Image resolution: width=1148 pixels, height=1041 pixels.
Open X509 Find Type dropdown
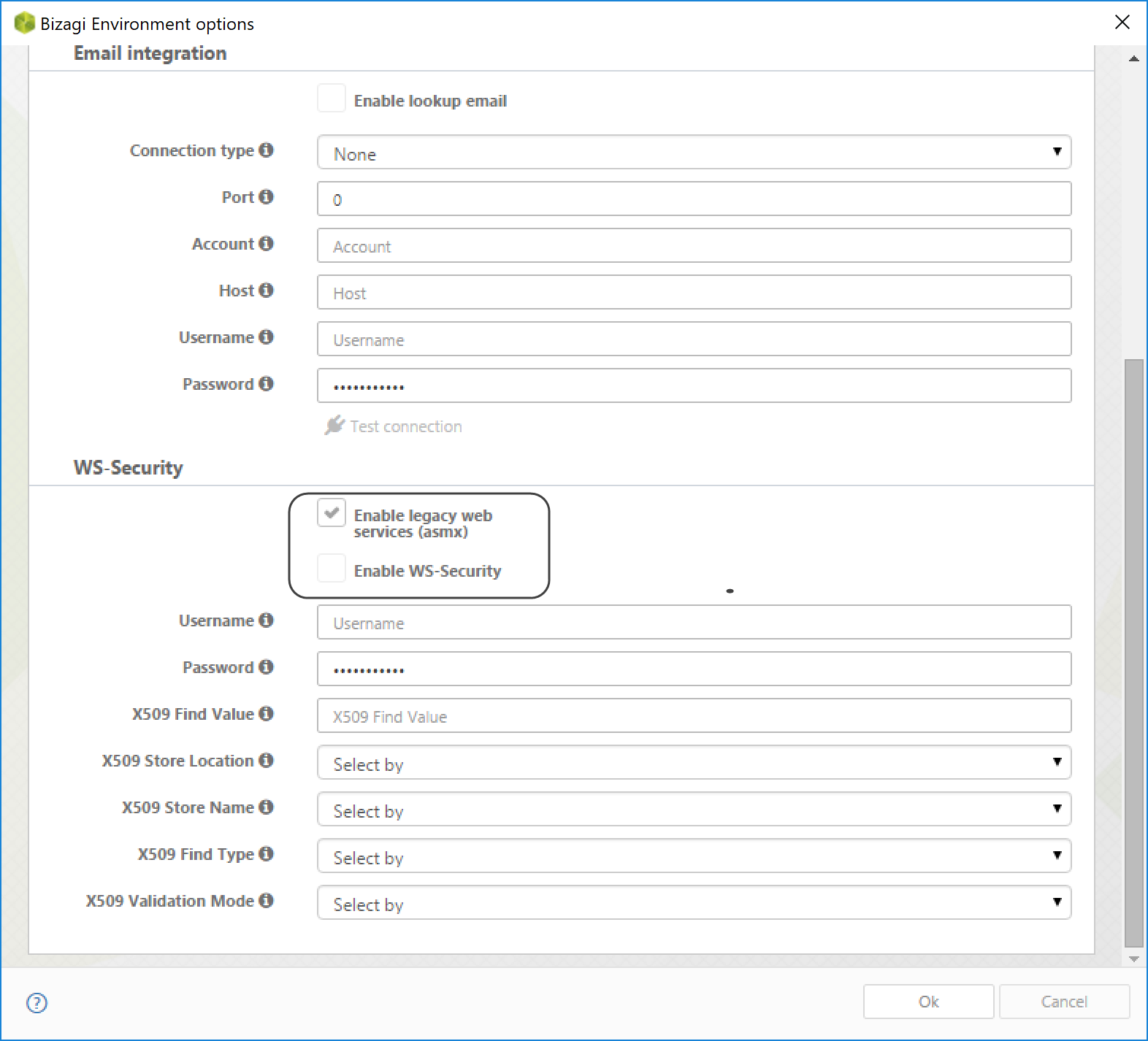tap(694, 856)
